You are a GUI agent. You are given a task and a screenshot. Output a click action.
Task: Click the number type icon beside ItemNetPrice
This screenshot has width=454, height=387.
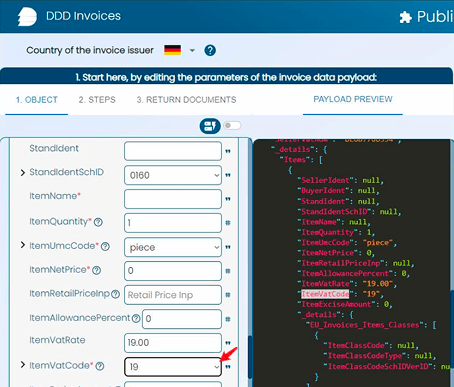(228, 271)
